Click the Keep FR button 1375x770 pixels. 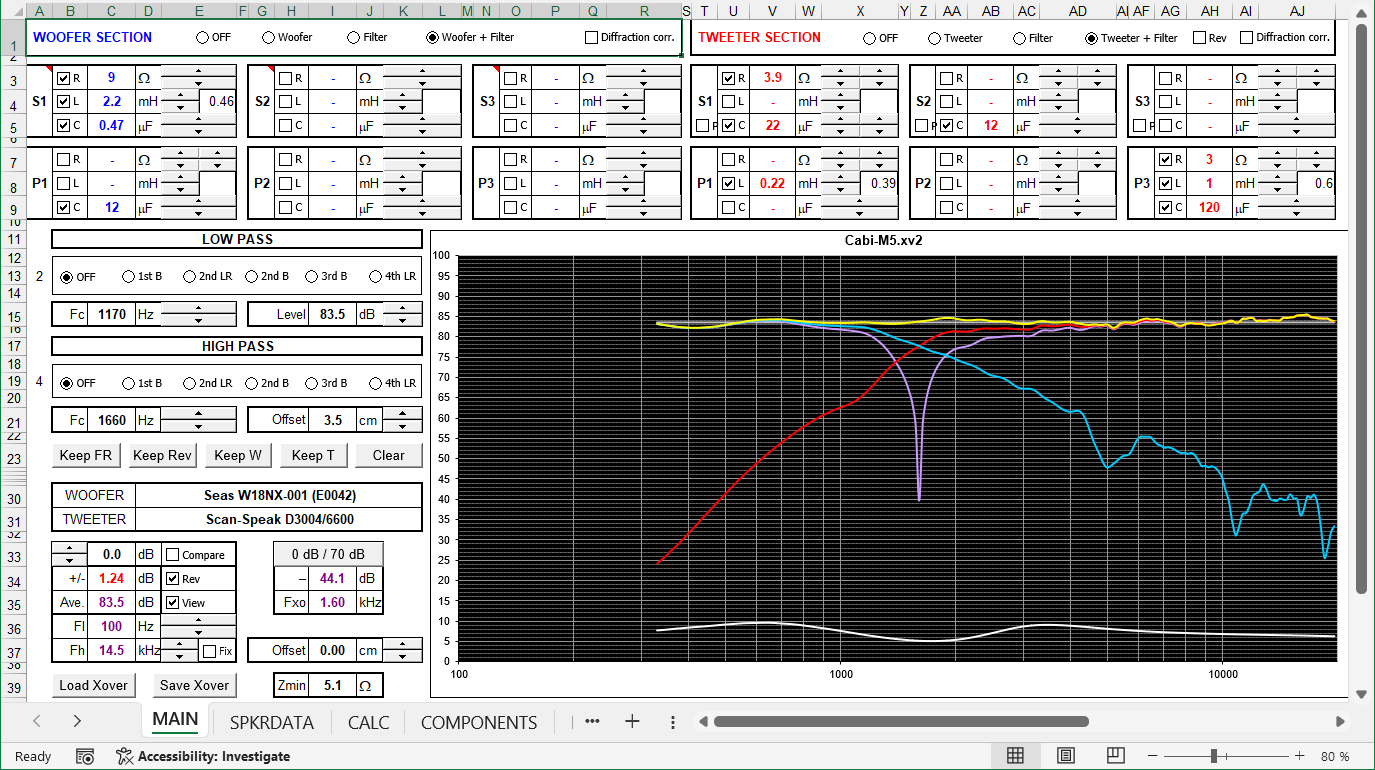coord(86,455)
